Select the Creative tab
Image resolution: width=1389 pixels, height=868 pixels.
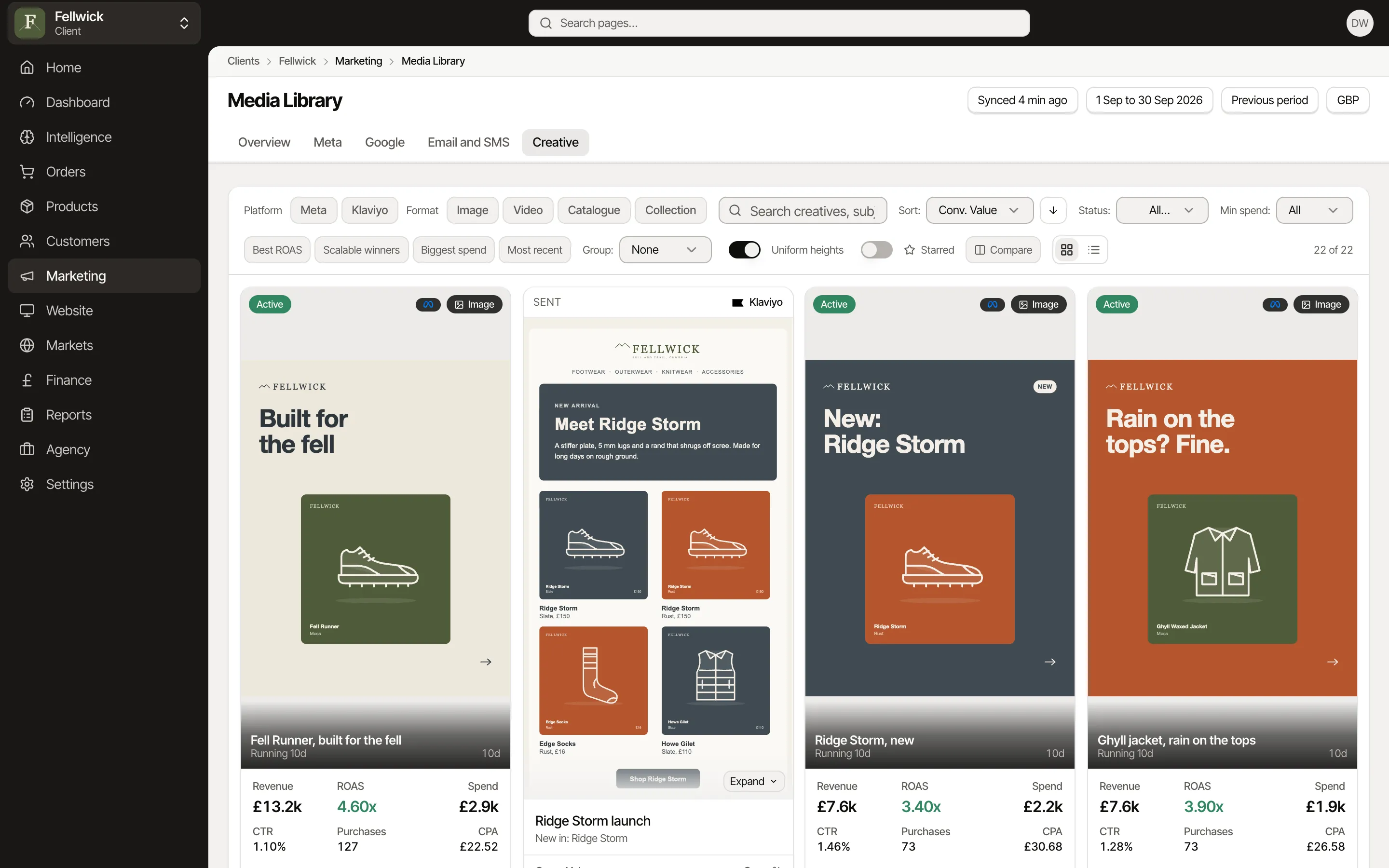tap(555, 142)
